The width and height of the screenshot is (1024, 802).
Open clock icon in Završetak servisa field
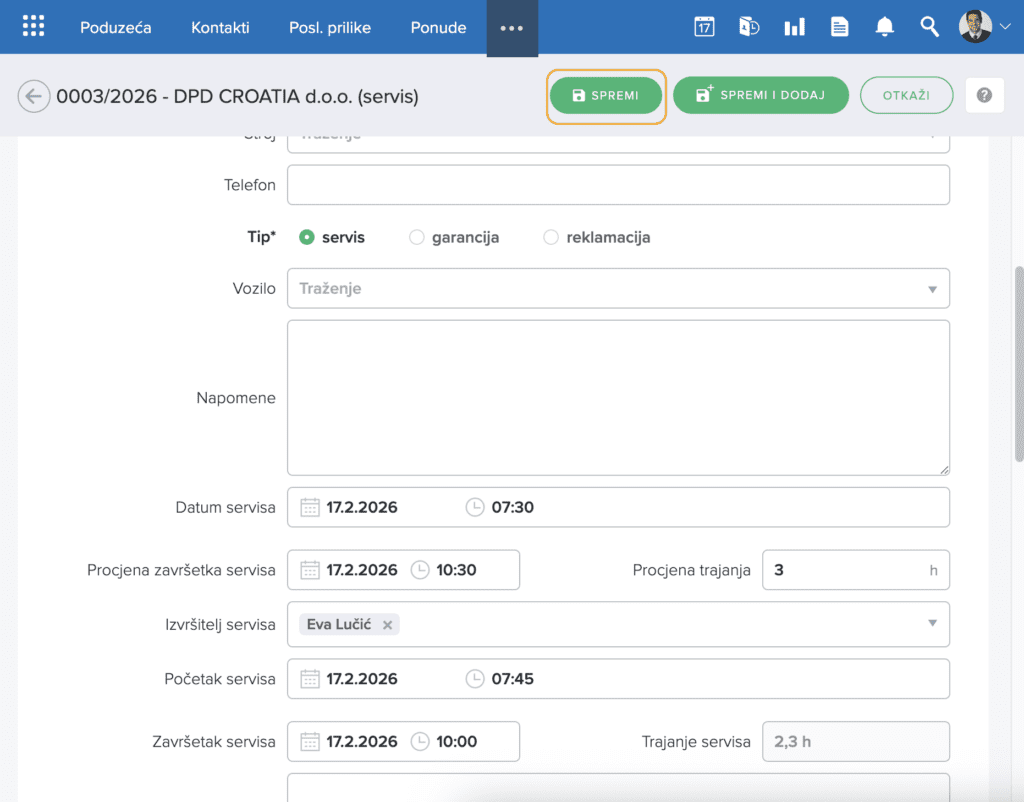tap(420, 742)
